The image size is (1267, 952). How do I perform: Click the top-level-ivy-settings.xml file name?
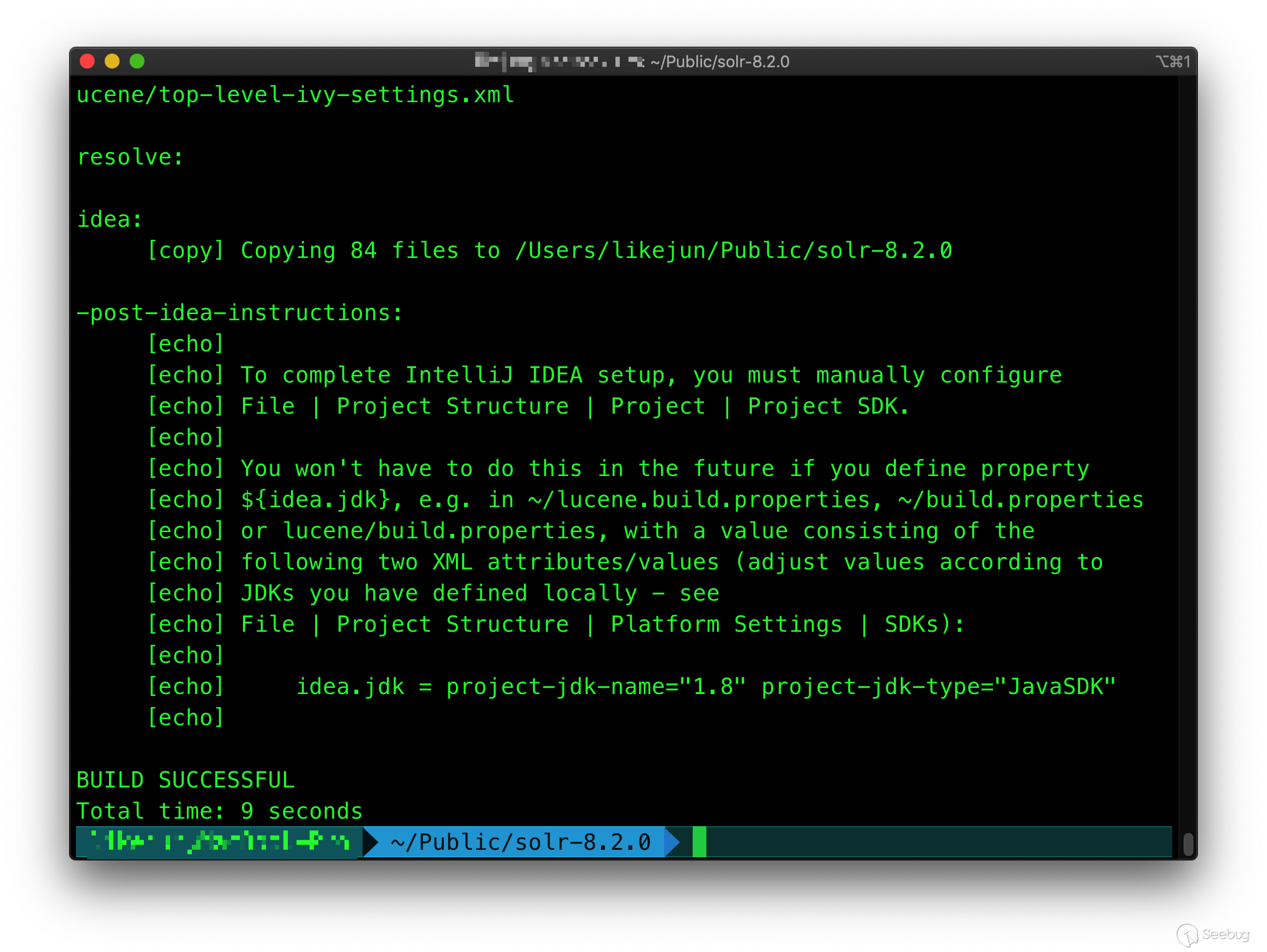click(336, 95)
